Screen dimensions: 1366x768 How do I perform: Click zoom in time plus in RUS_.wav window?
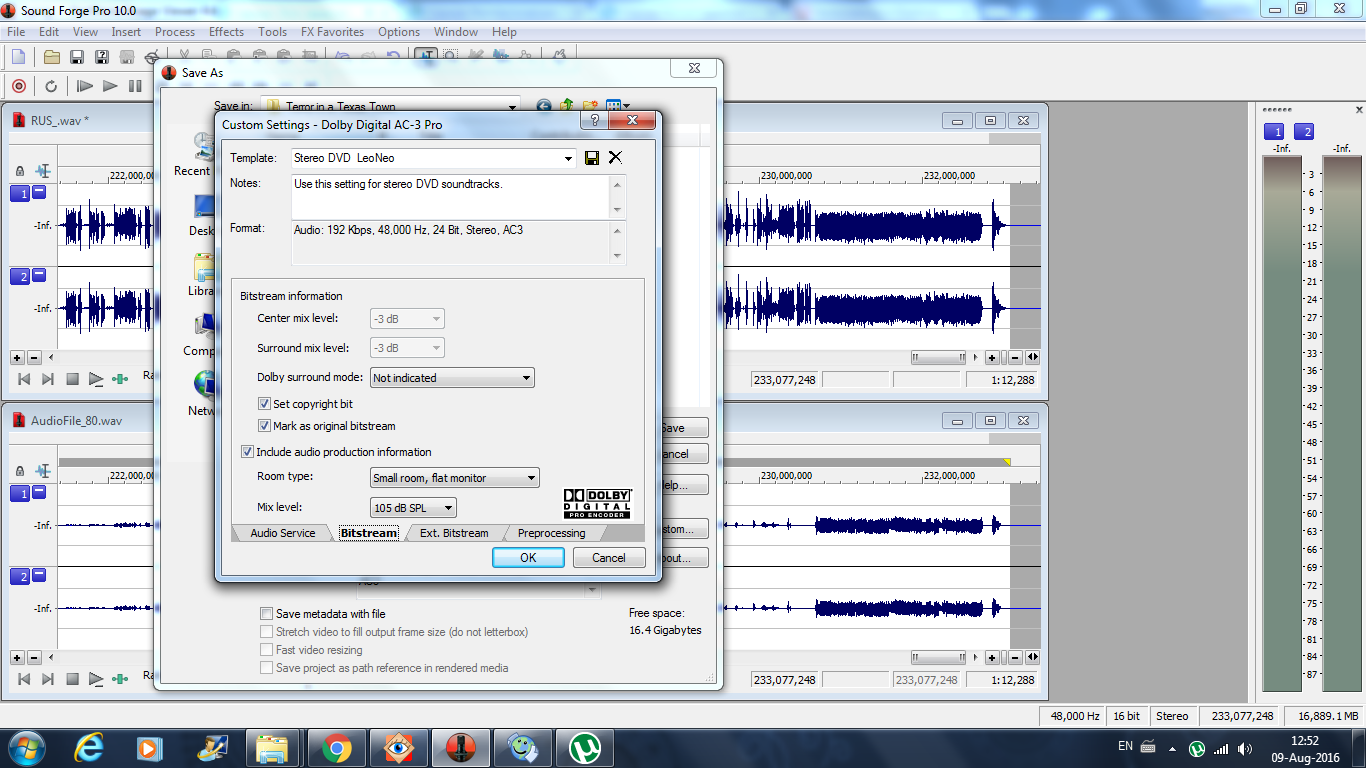[992, 357]
